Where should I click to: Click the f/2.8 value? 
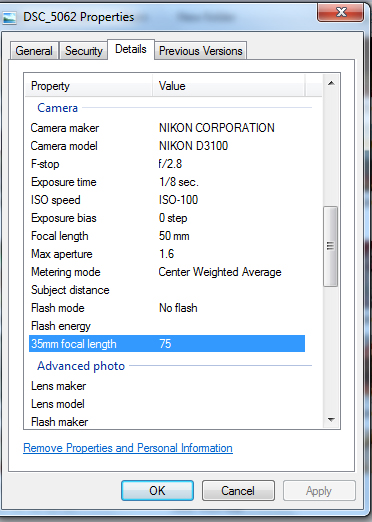click(170, 164)
